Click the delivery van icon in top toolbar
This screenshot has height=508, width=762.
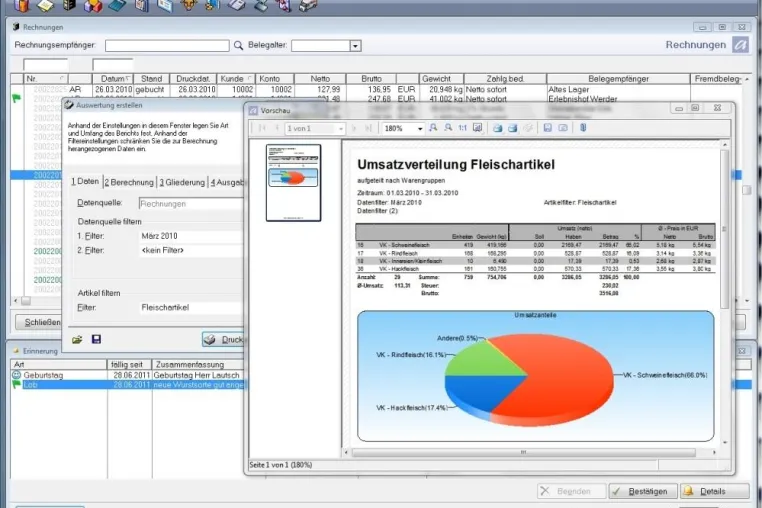[308, 5]
